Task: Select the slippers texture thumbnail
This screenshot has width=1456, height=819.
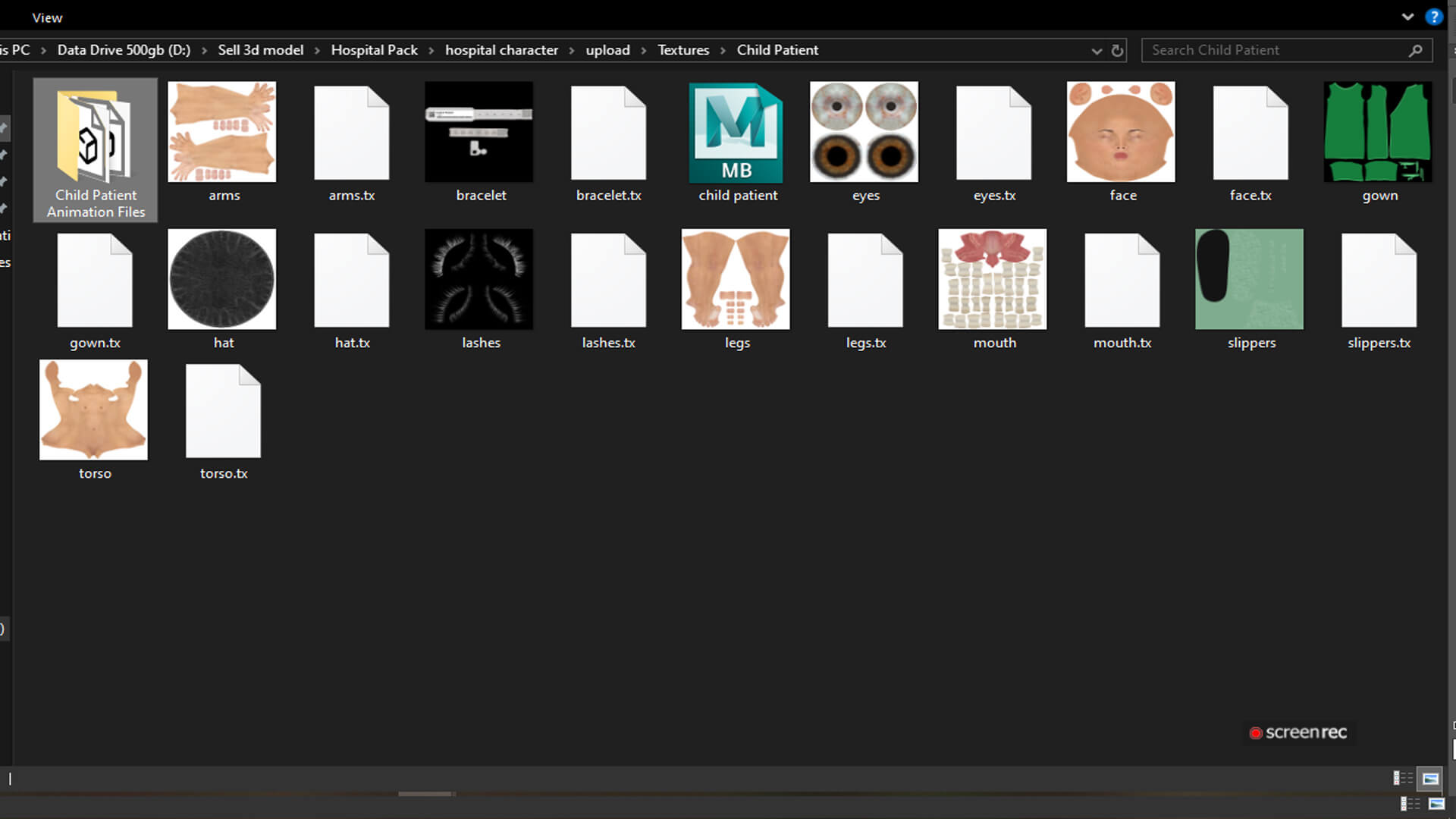Action: (1250, 279)
